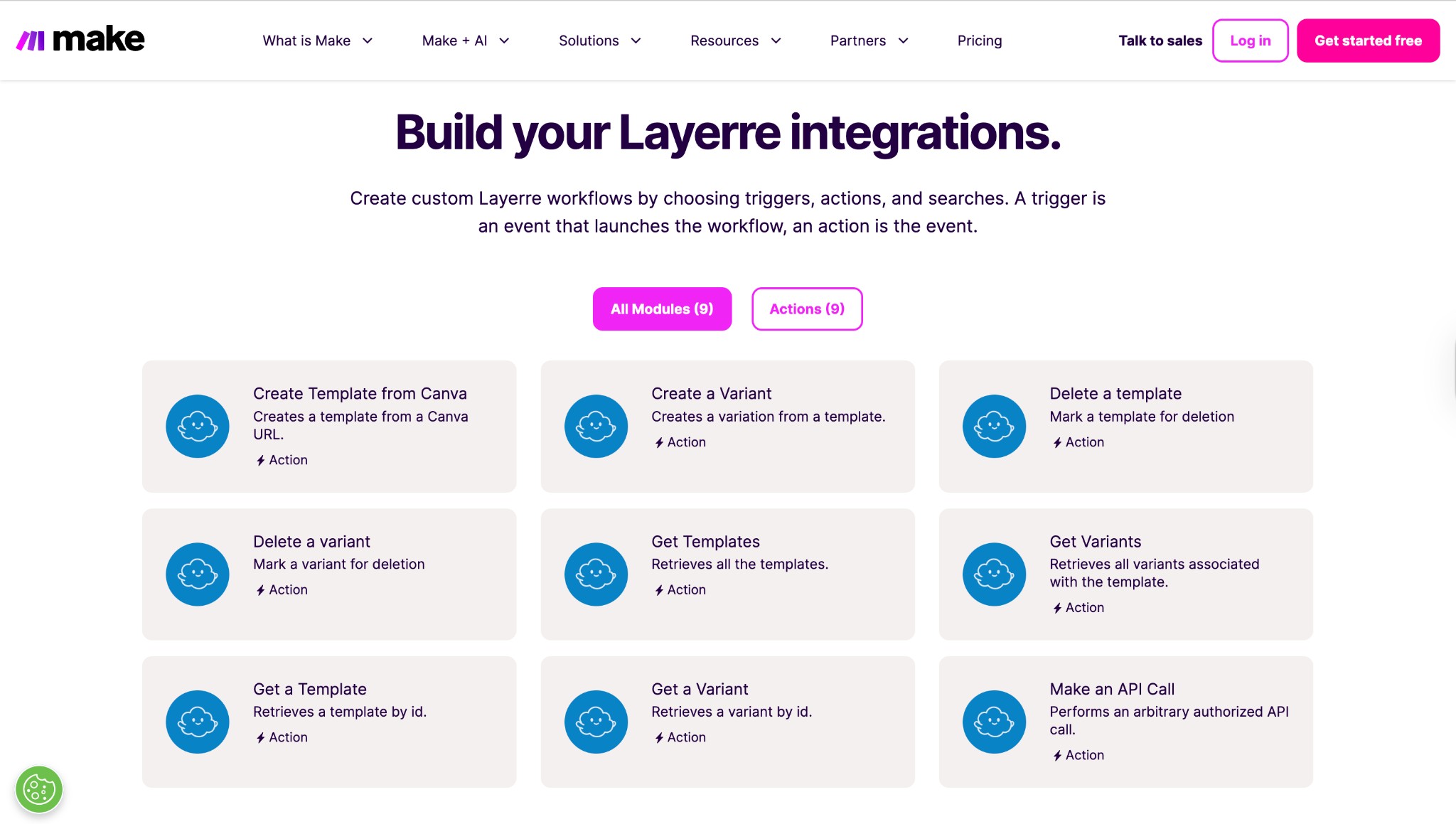Open Delete a variant module title
Viewport: 1456px width, 824px height.
tap(311, 541)
